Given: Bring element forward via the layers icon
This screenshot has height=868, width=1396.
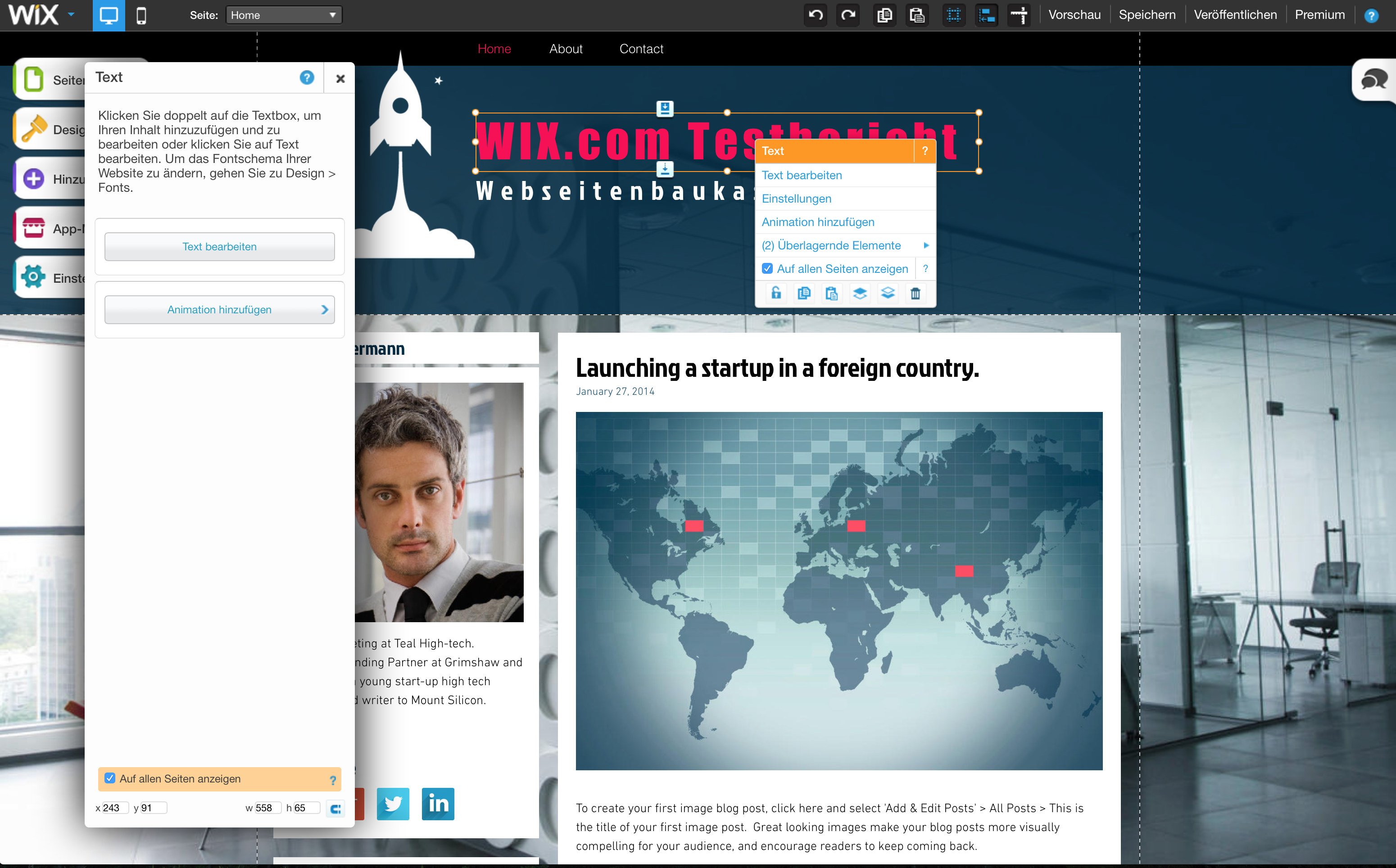Looking at the screenshot, I should pos(860,294).
